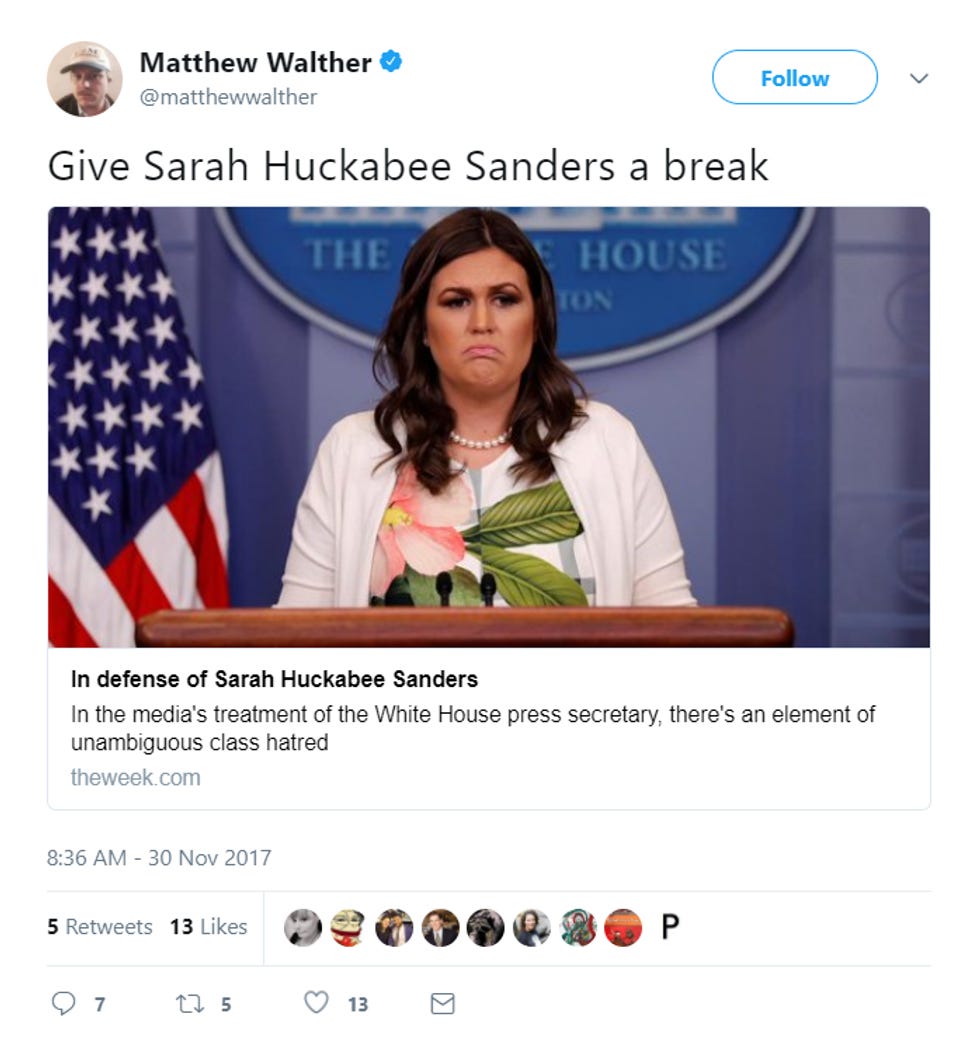Open Matthew Walther display name link

[x=255, y=63]
